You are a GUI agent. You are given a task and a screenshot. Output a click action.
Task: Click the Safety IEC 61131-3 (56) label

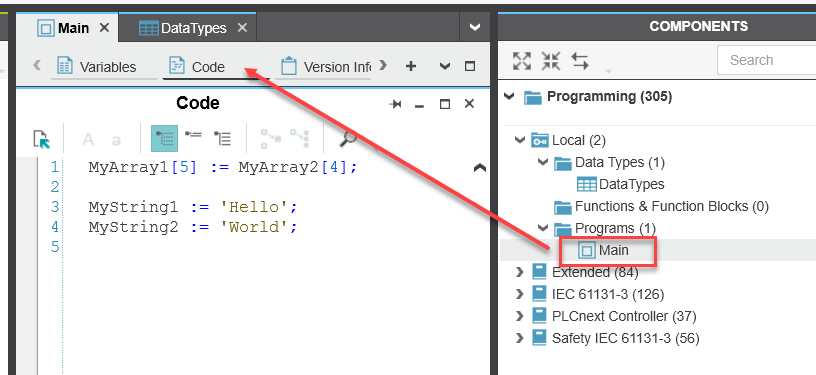(x=626, y=338)
